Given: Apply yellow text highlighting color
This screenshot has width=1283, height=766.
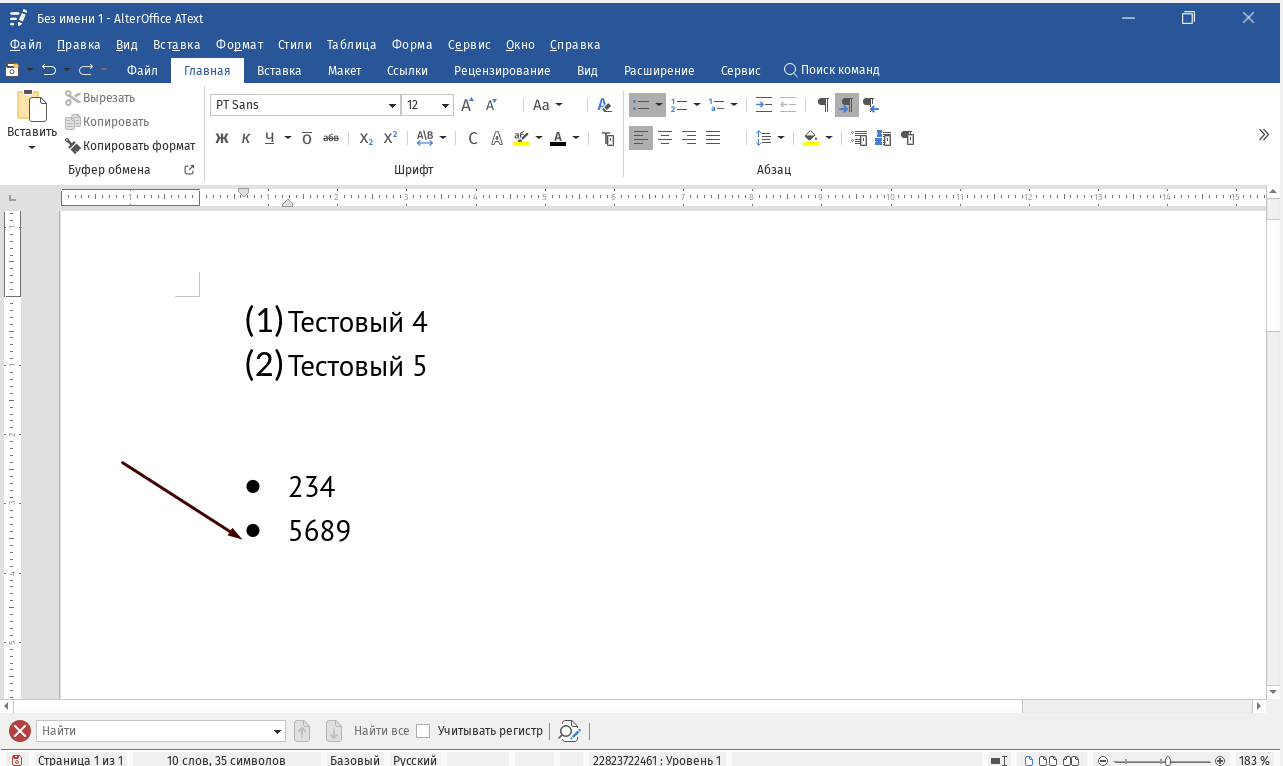Looking at the screenshot, I should coord(520,138).
